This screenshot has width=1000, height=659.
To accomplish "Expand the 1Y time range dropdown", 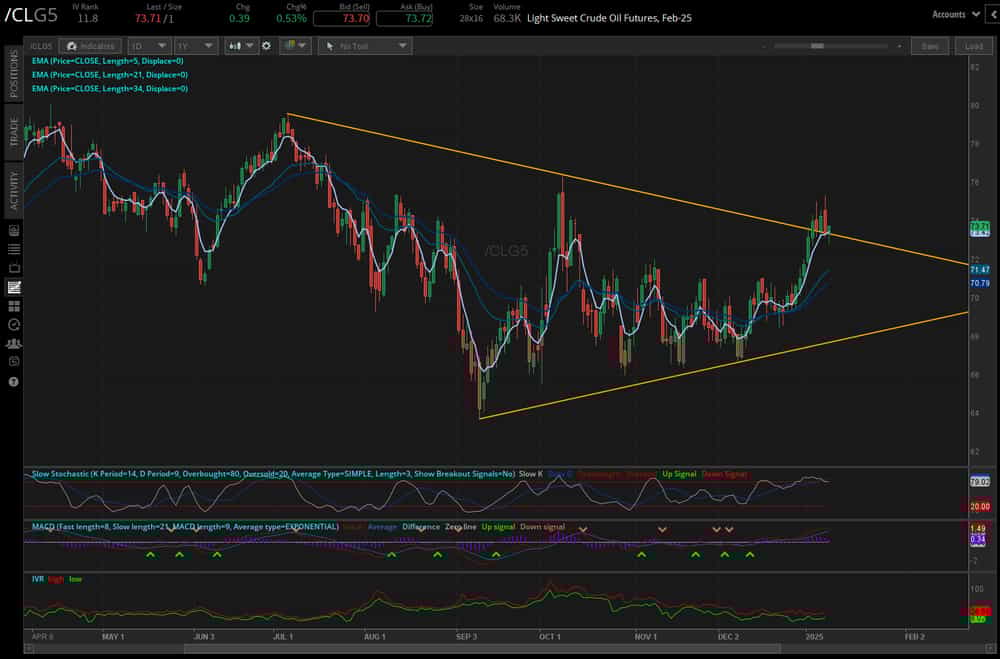I will (195, 45).
